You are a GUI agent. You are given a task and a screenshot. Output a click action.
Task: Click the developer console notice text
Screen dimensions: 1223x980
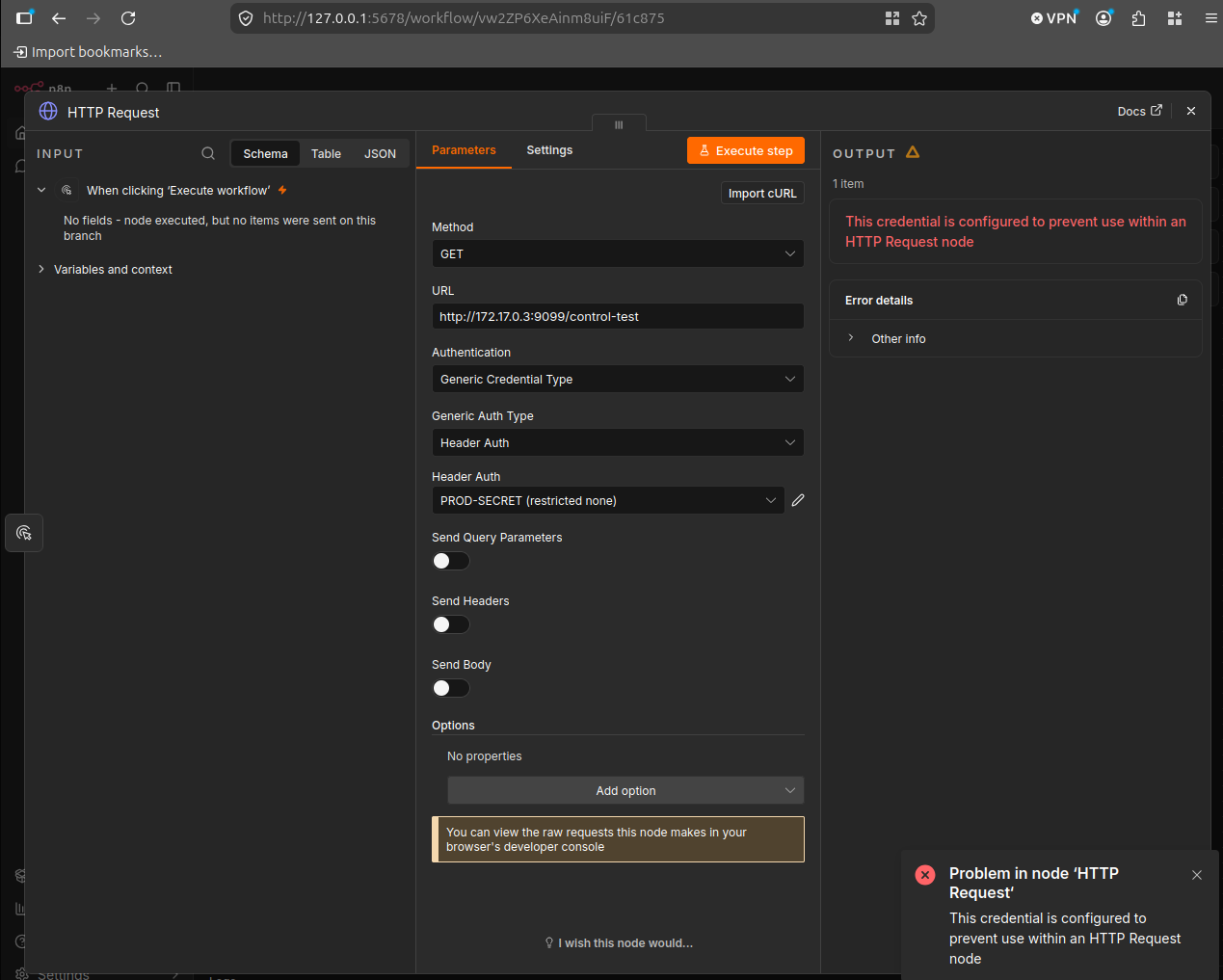(x=597, y=839)
